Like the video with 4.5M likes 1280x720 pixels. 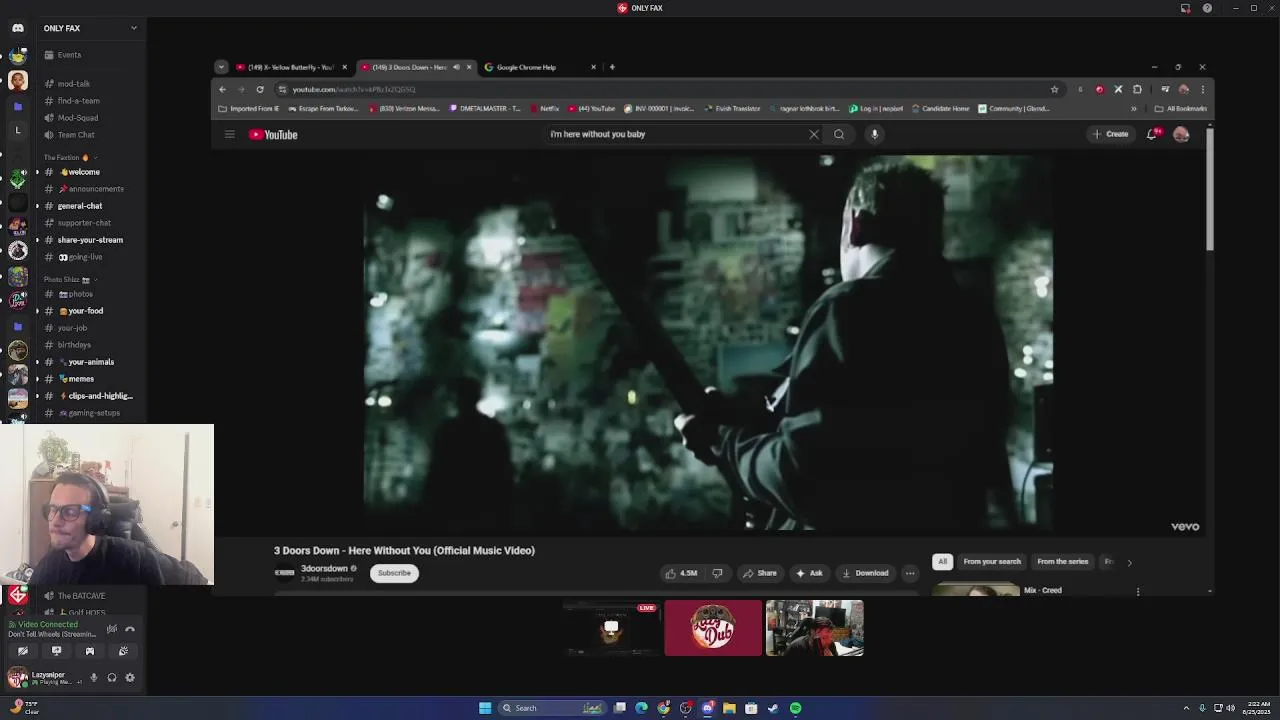click(681, 573)
